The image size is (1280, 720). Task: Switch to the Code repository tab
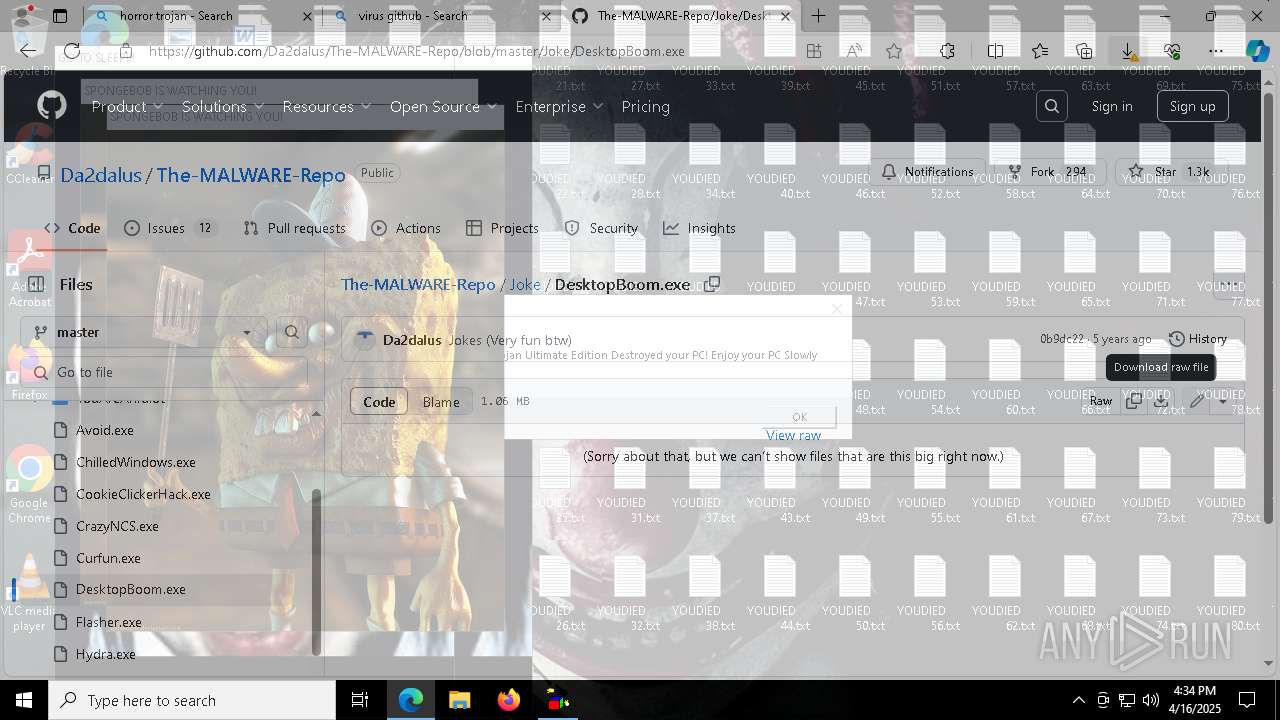(72, 228)
